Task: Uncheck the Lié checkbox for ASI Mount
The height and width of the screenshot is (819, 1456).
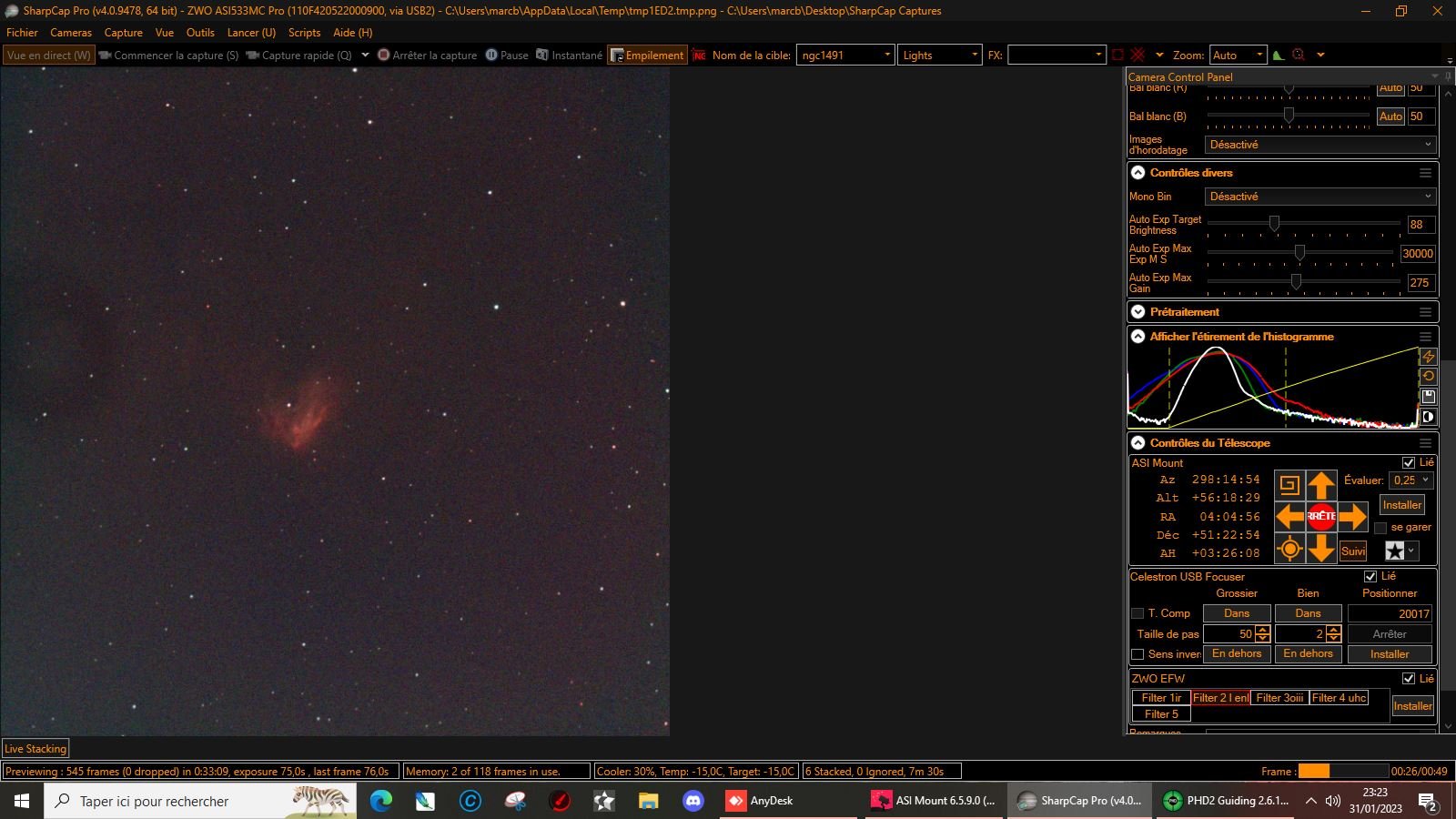Action: point(1409,462)
